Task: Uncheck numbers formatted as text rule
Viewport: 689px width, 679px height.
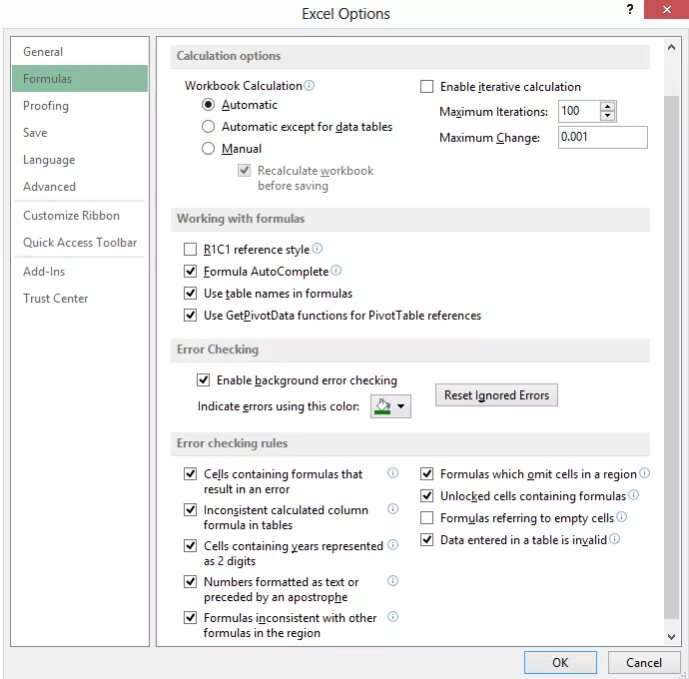Action: pyautogui.click(x=190, y=582)
